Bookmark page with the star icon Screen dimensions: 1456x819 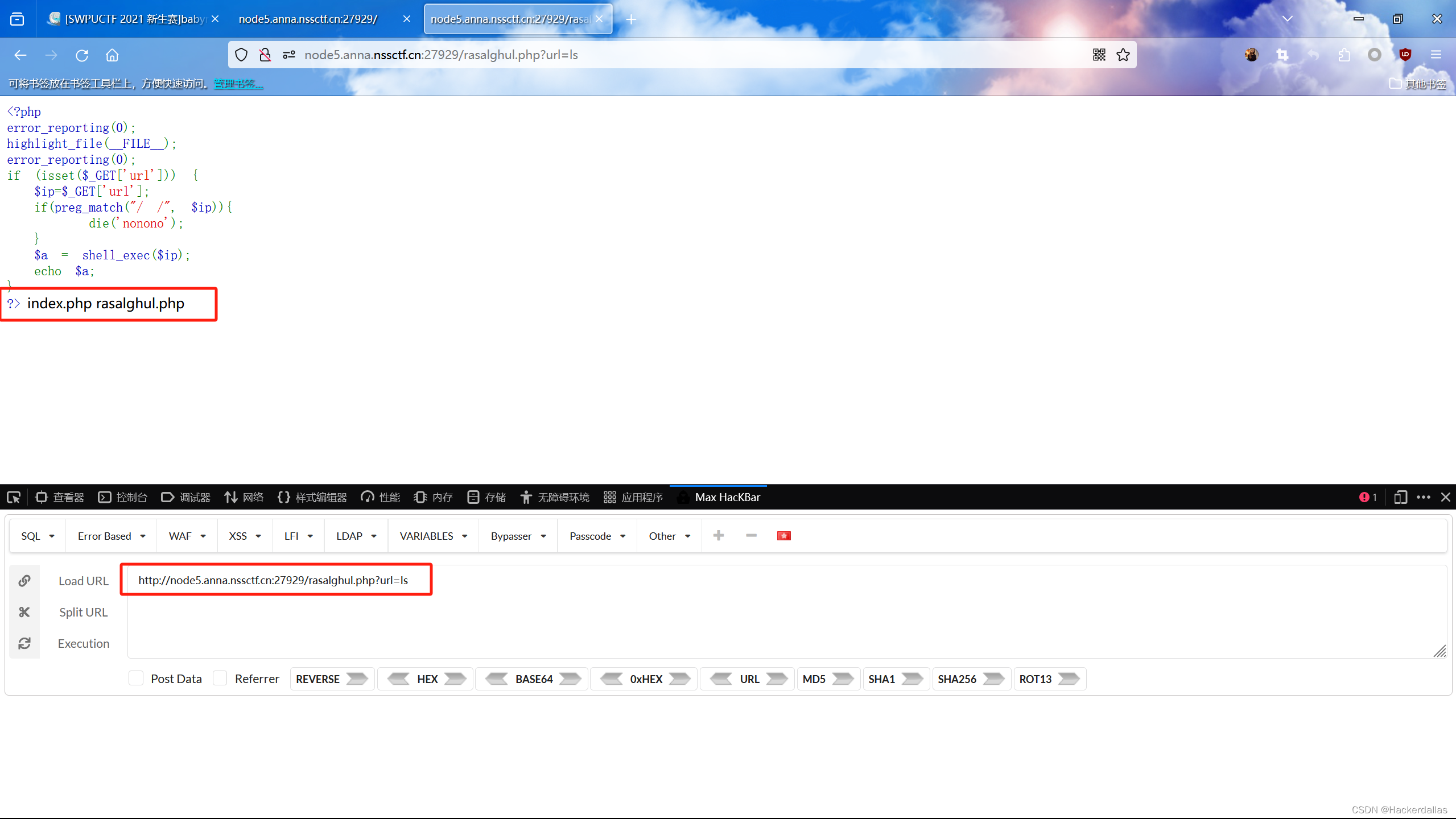[1123, 55]
